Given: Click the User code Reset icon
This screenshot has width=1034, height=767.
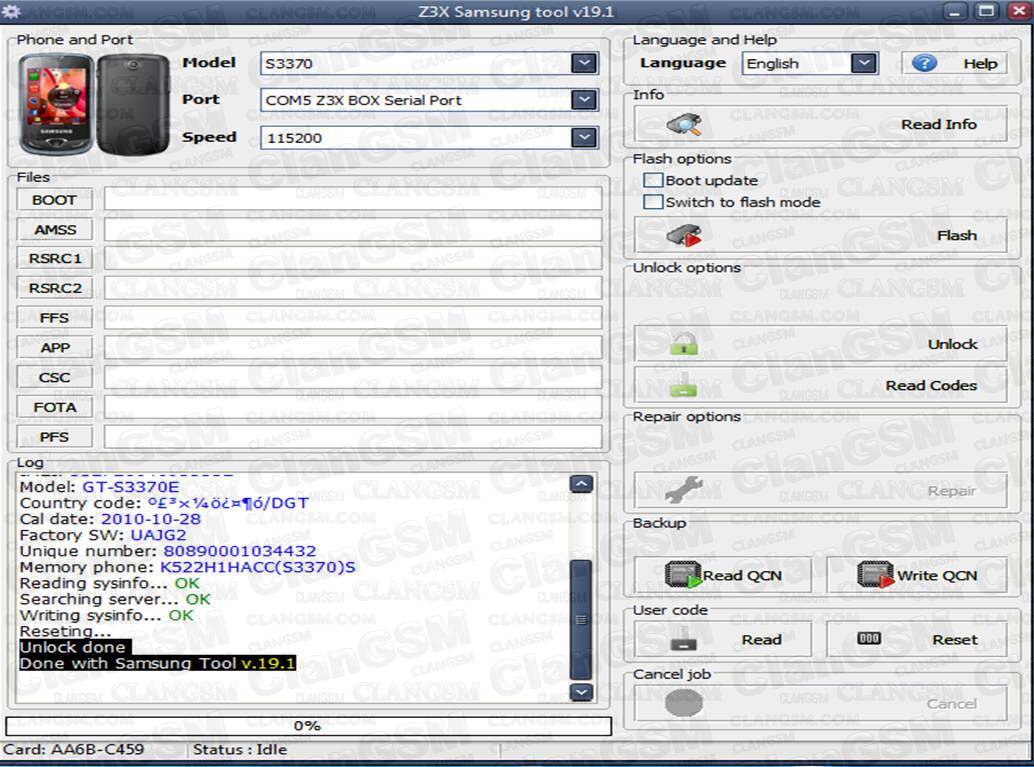Looking at the screenshot, I should tap(868, 638).
